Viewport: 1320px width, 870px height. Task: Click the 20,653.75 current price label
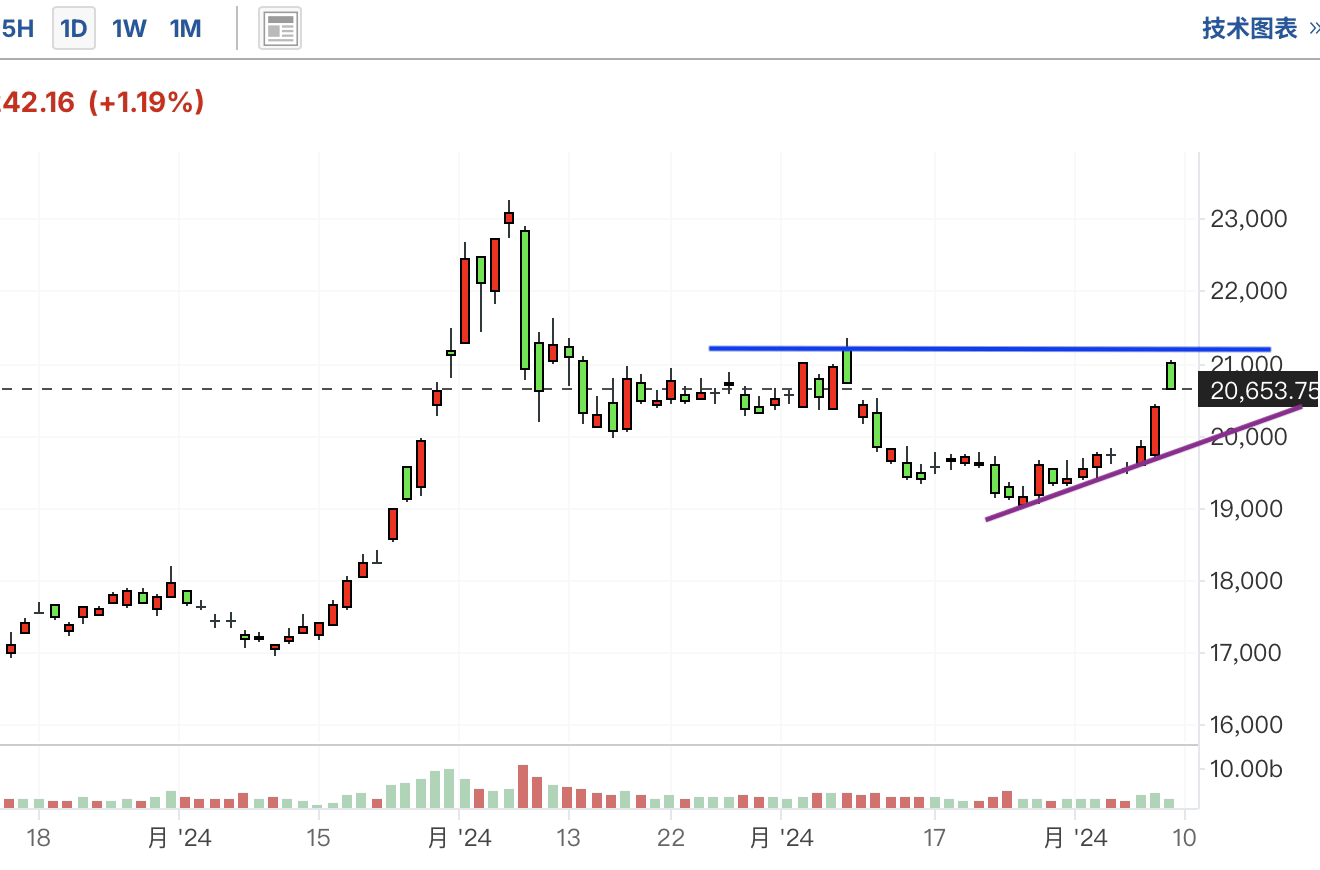point(1259,390)
